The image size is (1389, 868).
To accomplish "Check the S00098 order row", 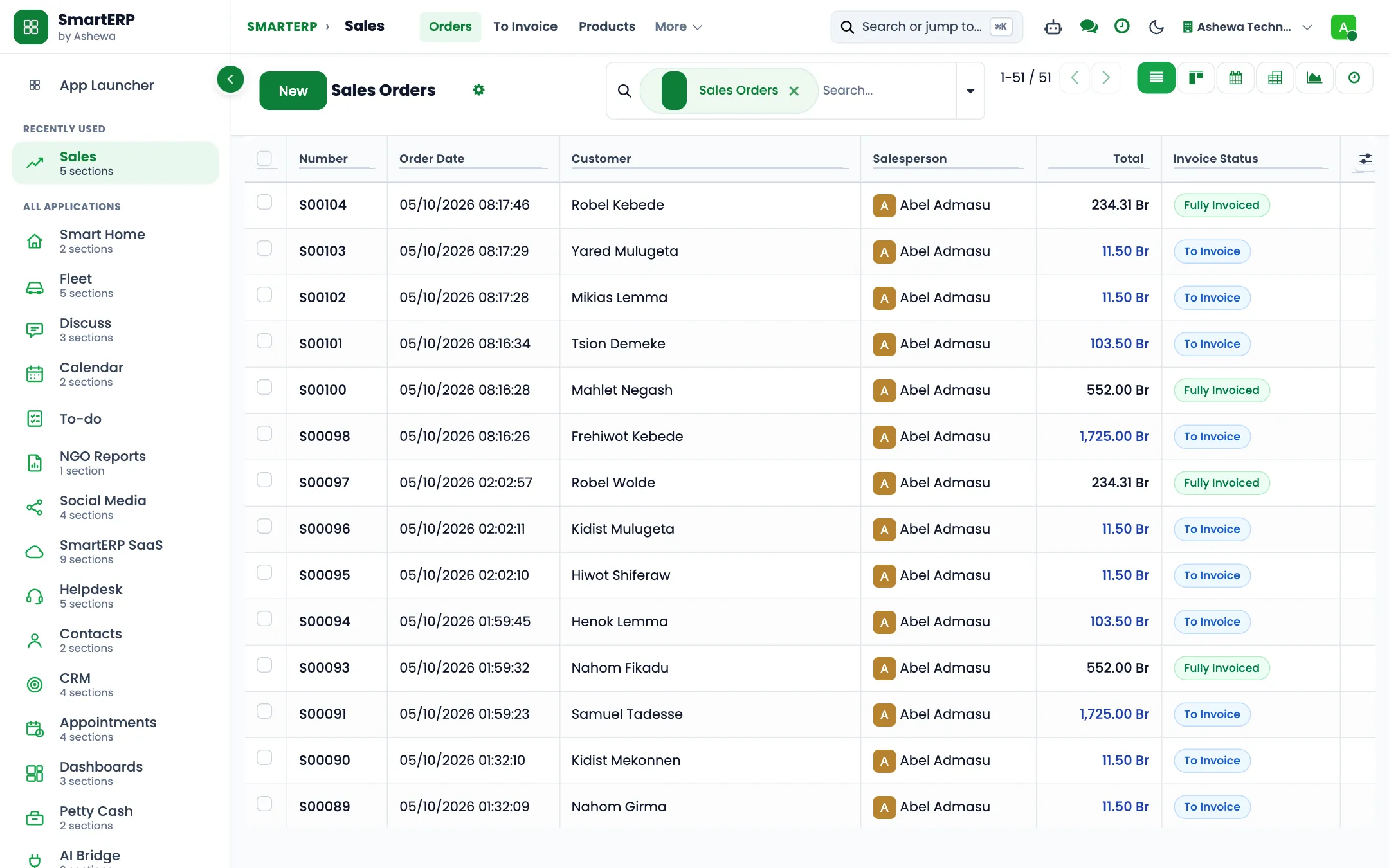I will point(264,433).
